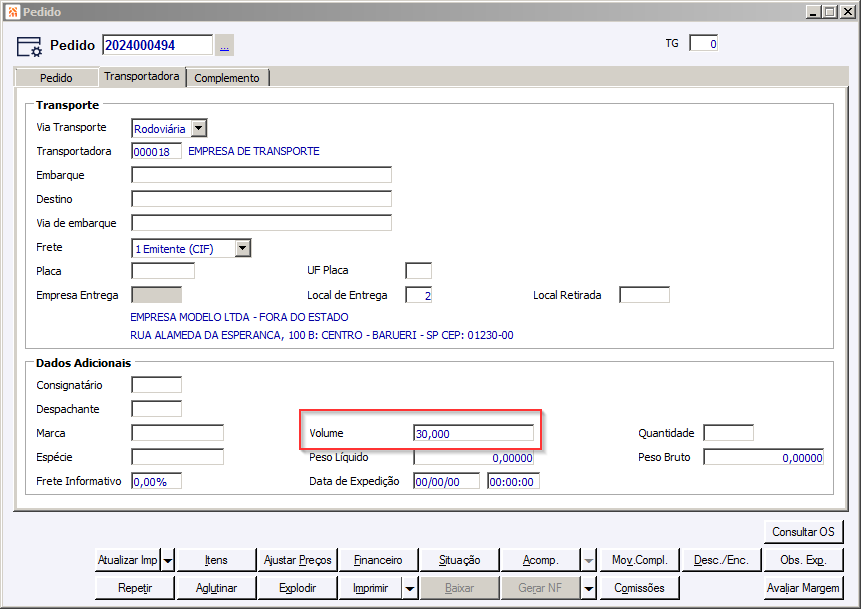This screenshot has height=609, width=861.
Task: Minimize the Pedido window
Action: tap(814, 12)
